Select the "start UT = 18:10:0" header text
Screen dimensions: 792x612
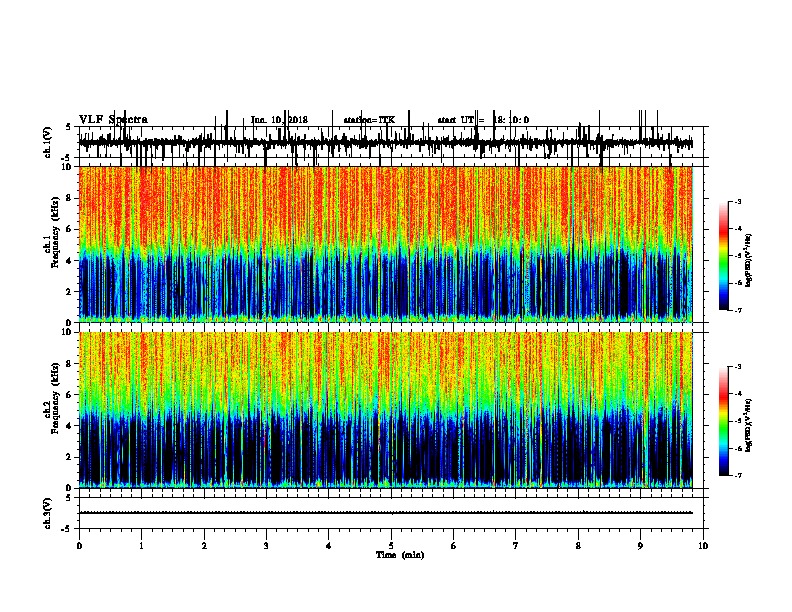483,120
